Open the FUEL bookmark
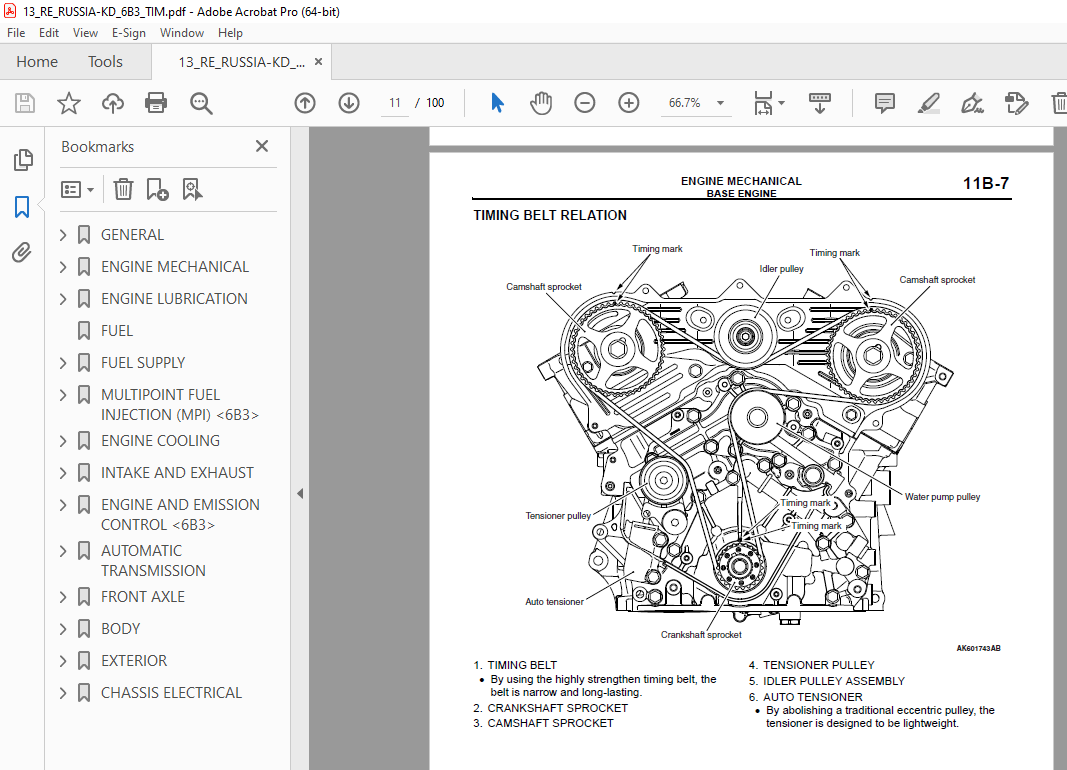The width and height of the screenshot is (1067, 770). pos(116,331)
